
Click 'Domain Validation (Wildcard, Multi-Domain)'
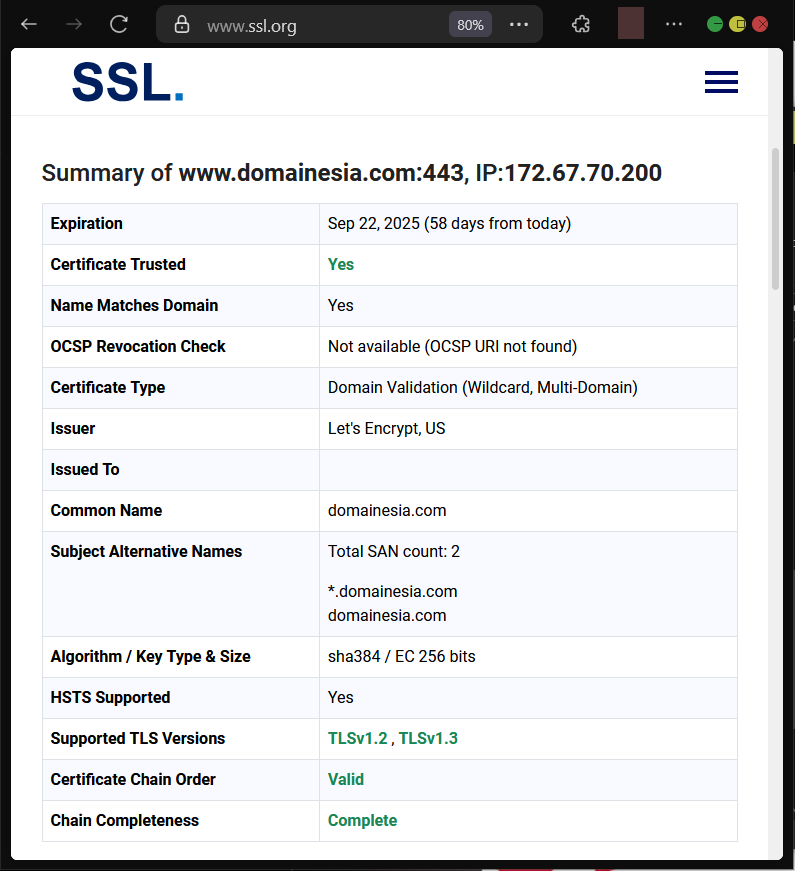pyautogui.click(x=483, y=388)
